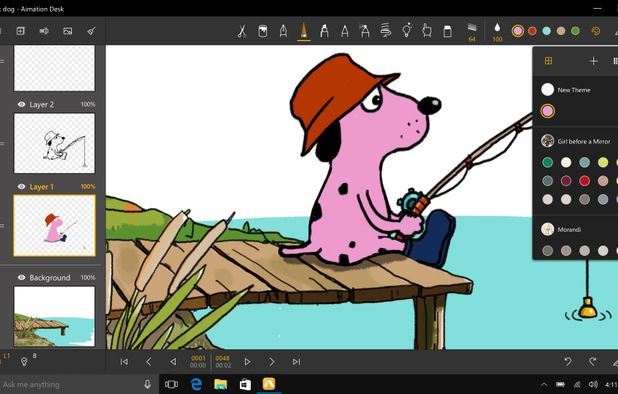Select the scissors cut tool

(x=242, y=31)
